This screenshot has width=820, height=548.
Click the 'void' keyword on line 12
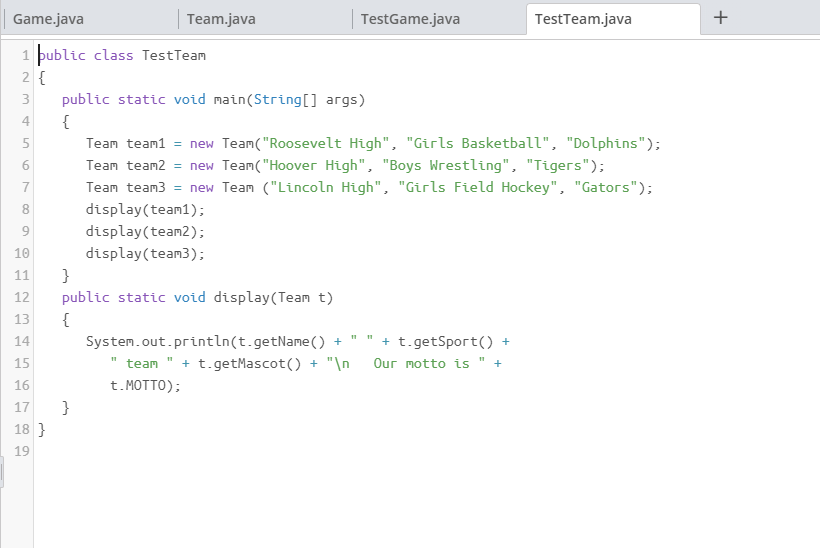(189, 297)
